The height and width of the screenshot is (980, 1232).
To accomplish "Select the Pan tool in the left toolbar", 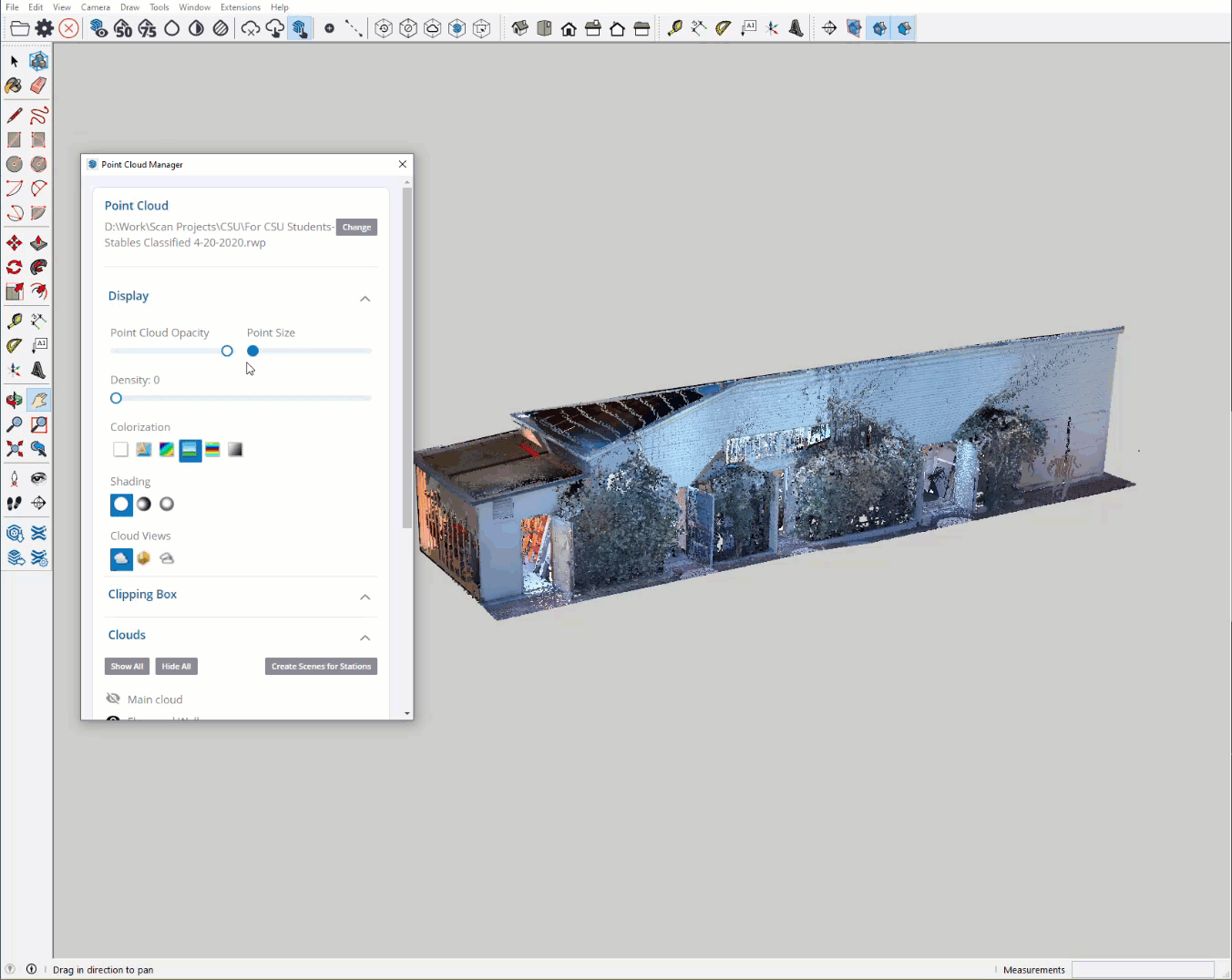I will click(x=38, y=401).
